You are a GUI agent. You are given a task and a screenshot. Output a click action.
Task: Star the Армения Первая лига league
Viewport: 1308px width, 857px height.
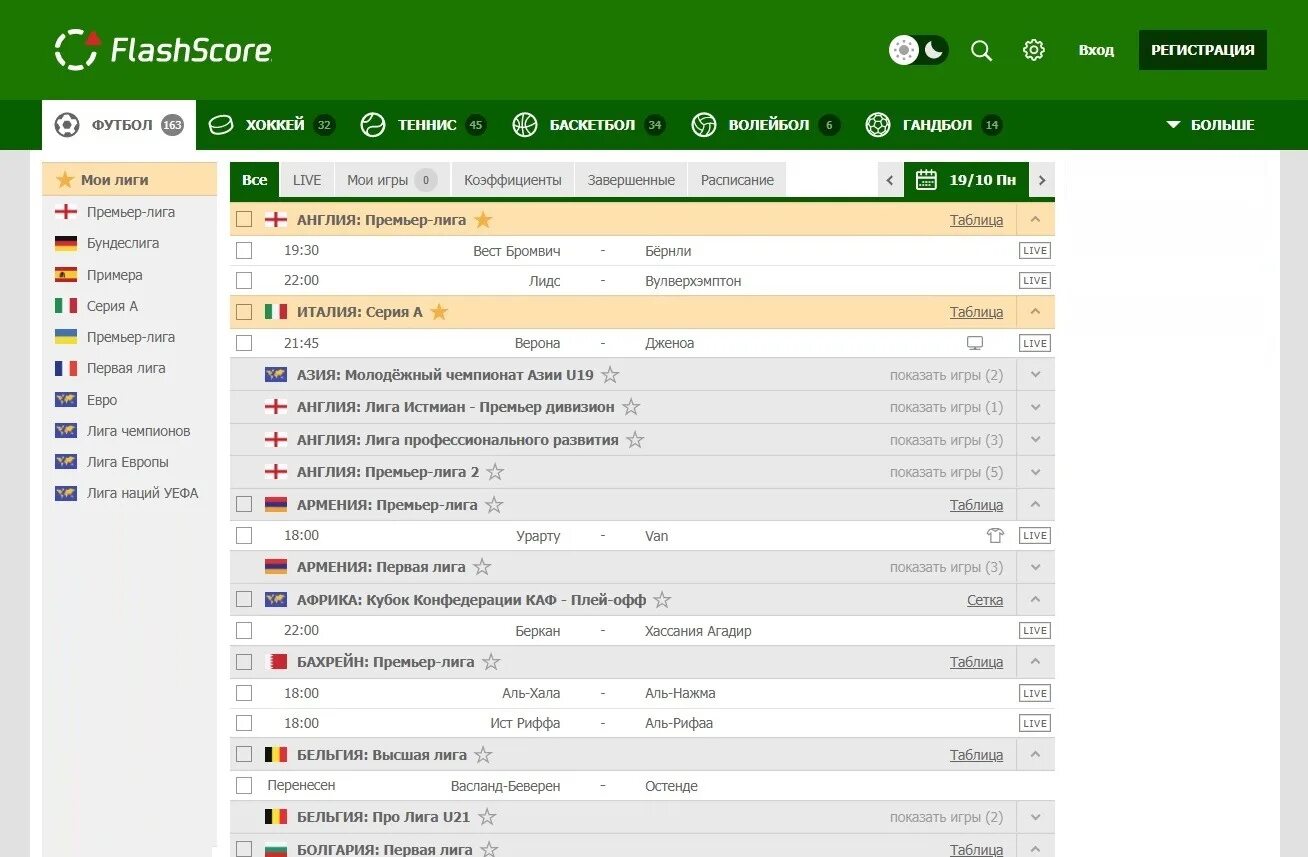482,567
